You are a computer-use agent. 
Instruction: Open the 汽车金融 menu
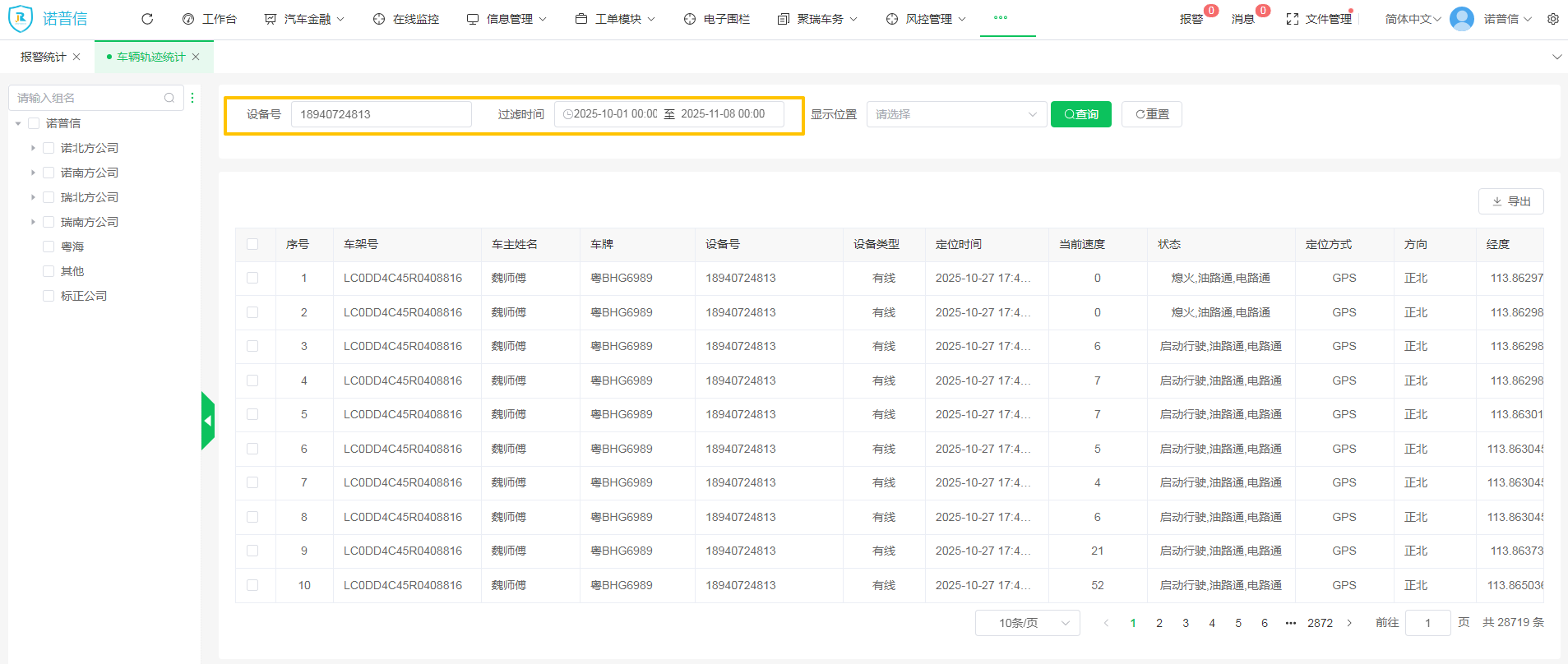pos(307,19)
